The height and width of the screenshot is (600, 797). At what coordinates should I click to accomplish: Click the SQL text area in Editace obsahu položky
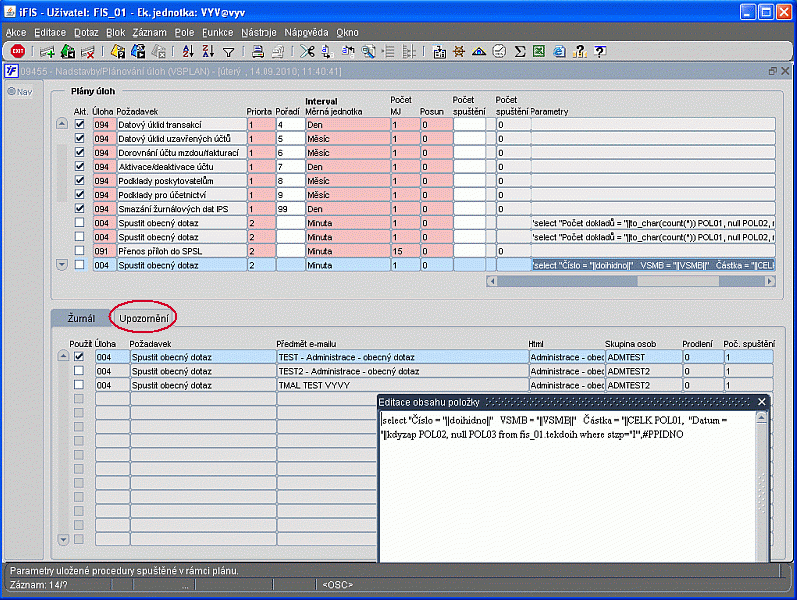pyautogui.click(x=568, y=486)
